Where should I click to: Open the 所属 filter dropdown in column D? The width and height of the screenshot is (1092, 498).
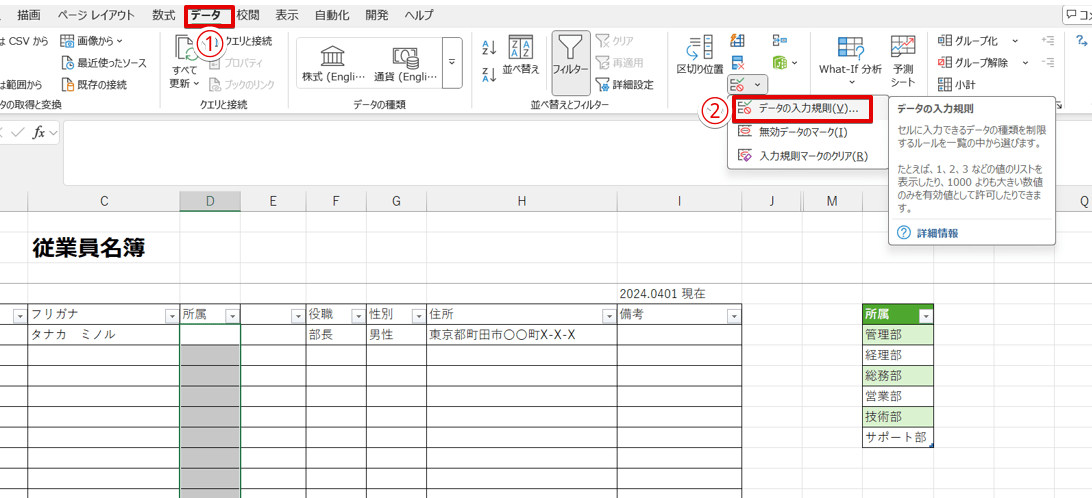[x=232, y=316]
